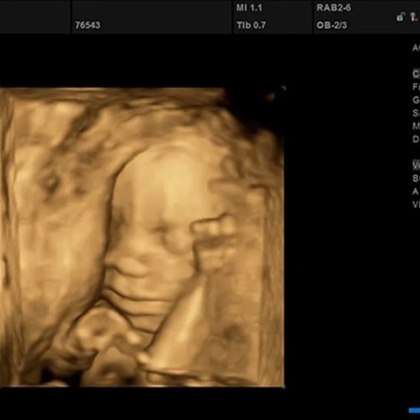The width and height of the screenshot is (420, 420).
Task: Click the 3D rendered fetal face image
Action: click(142, 237)
